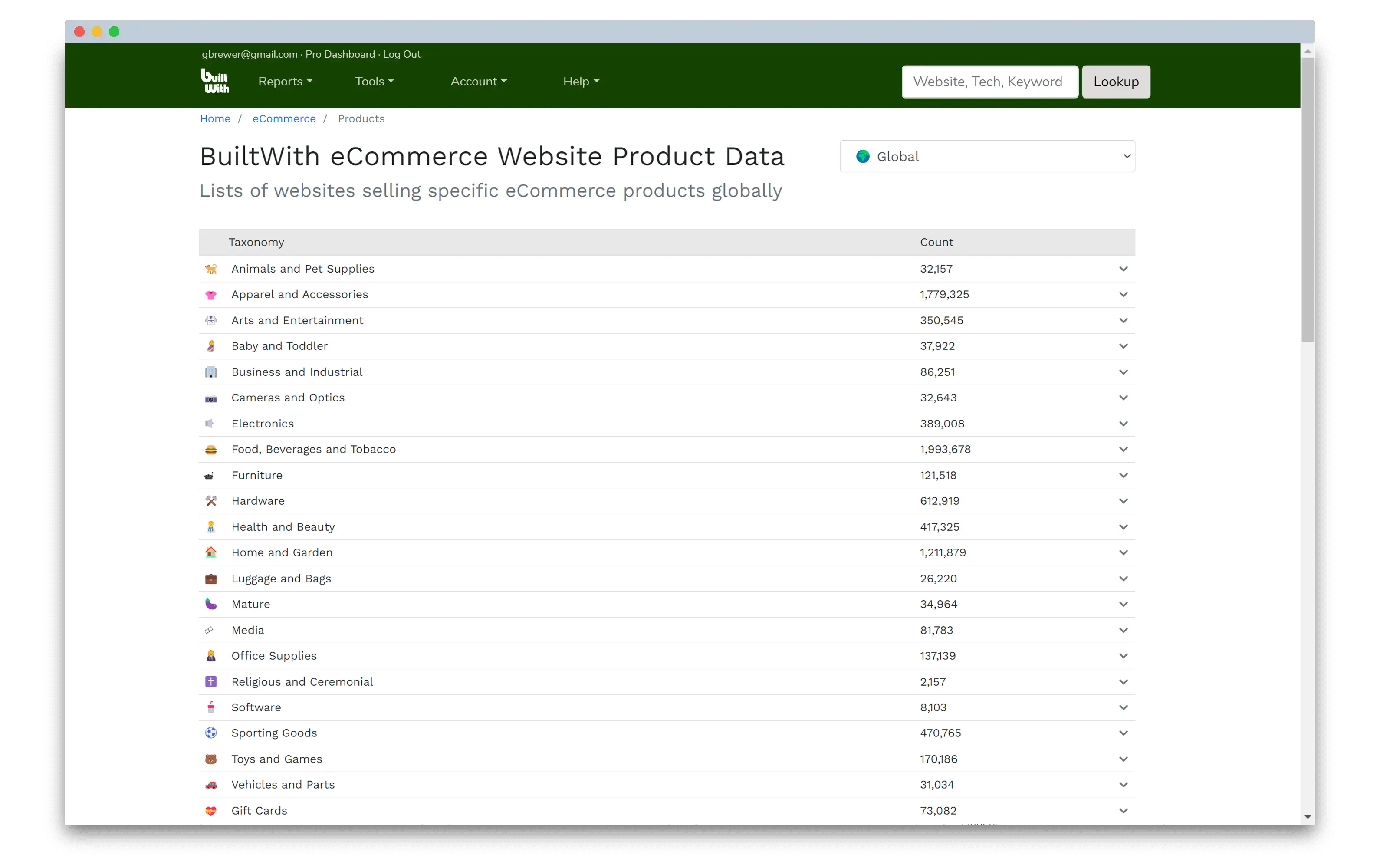1380x868 pixels.
Task: Click the Hardware tools icon
Action: coord(211,501)
